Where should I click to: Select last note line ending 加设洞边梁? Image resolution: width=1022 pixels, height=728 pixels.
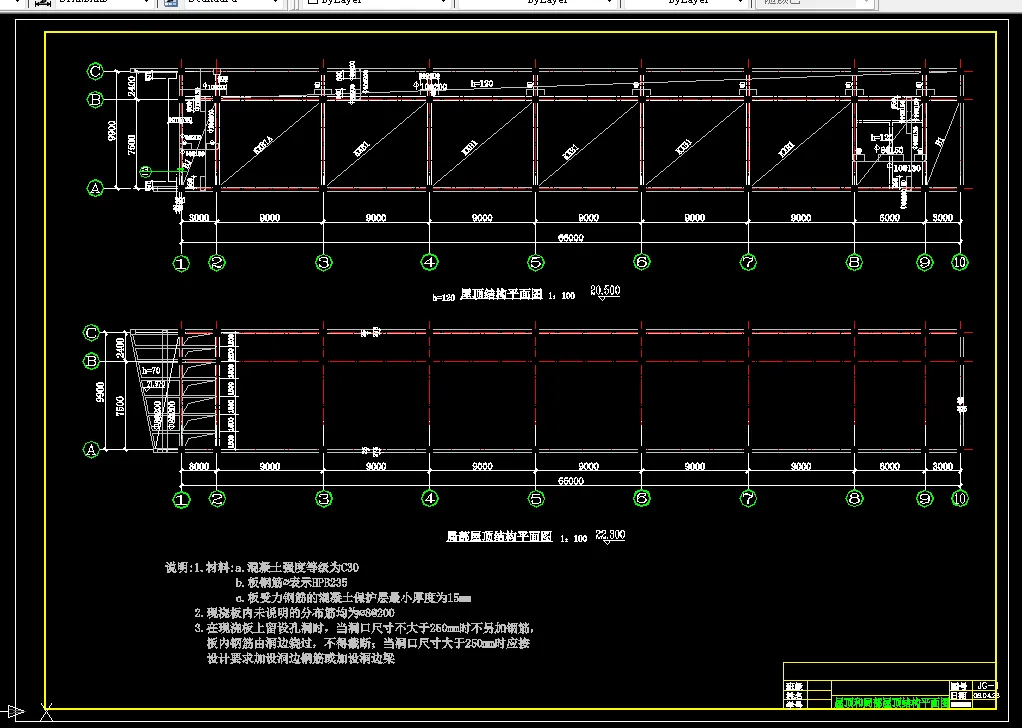(x=300, y=658)
